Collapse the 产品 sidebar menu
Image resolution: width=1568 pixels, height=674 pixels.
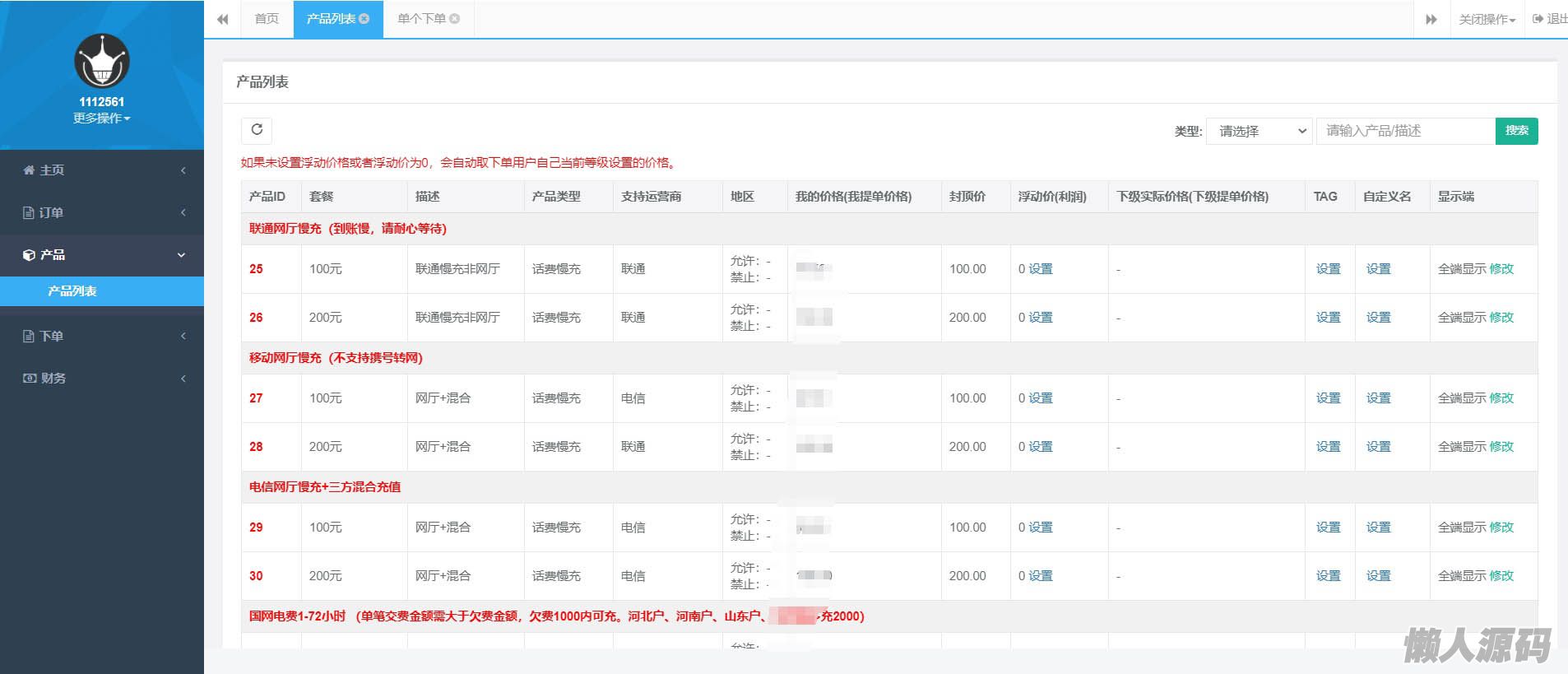pyautogui.click(x=102, y=255)
